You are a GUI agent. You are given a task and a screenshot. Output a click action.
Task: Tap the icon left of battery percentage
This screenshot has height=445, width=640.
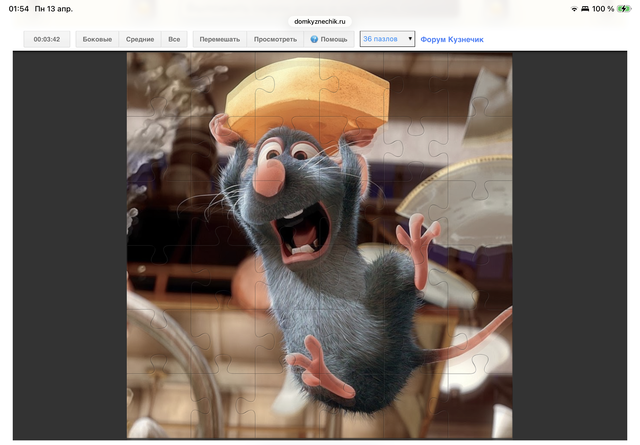585,9
